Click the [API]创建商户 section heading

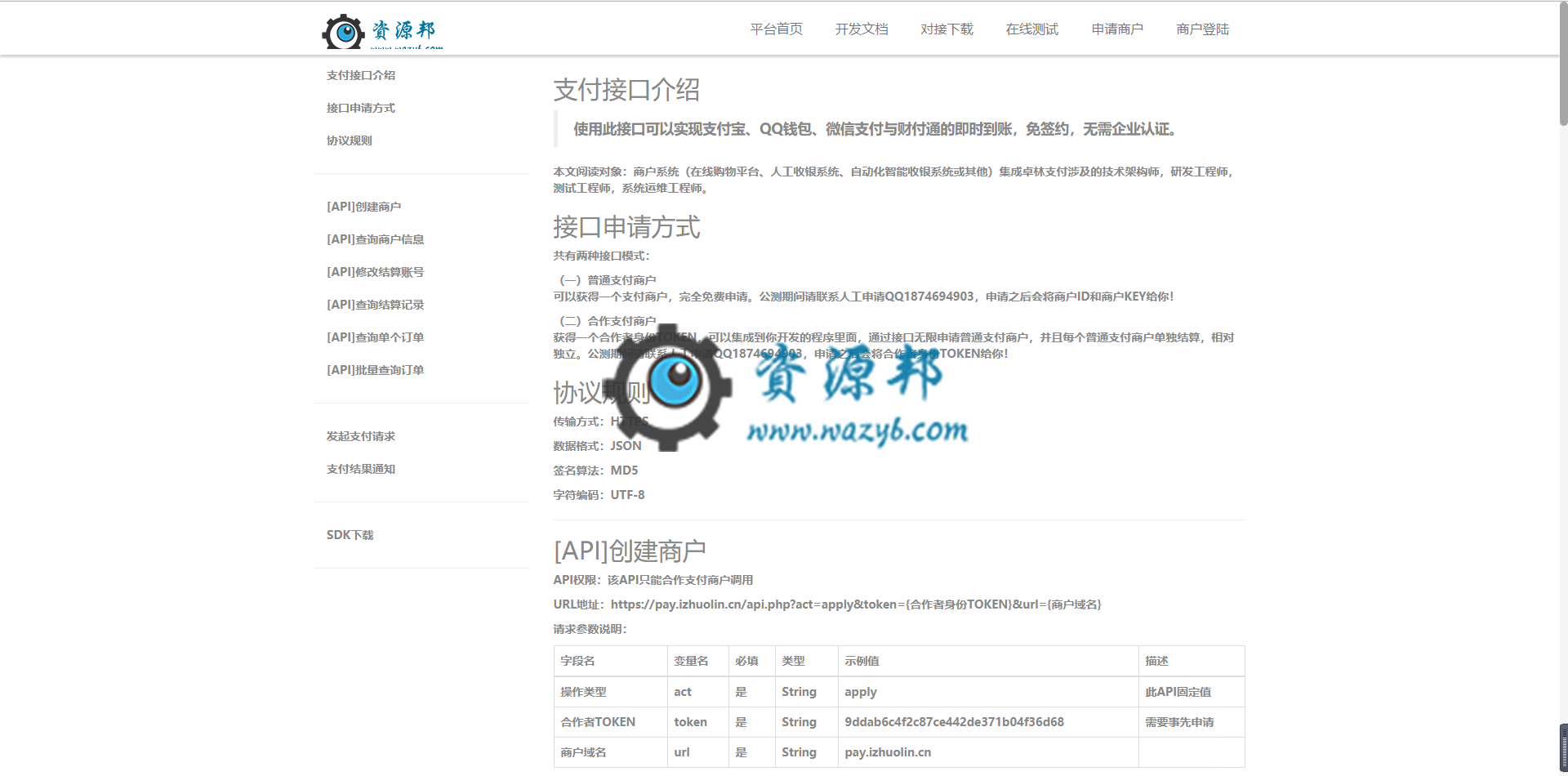(x=630, y=551)
